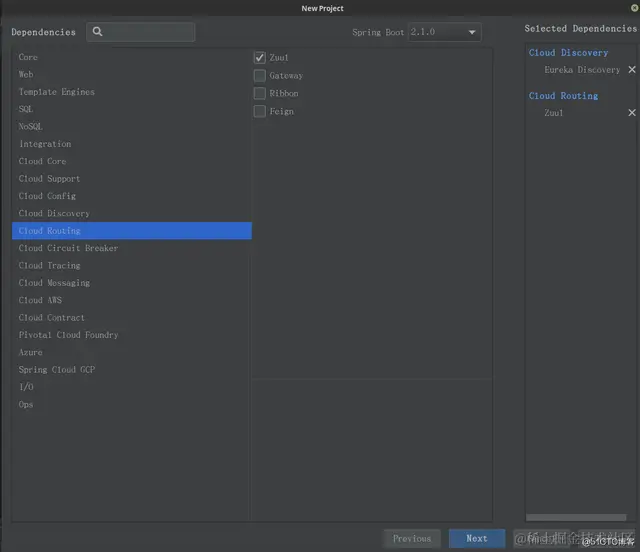Screen dimensions: 640x552
Task: Remove Eureka Discovery from selected dependencies
Action: tap(631, 70)
